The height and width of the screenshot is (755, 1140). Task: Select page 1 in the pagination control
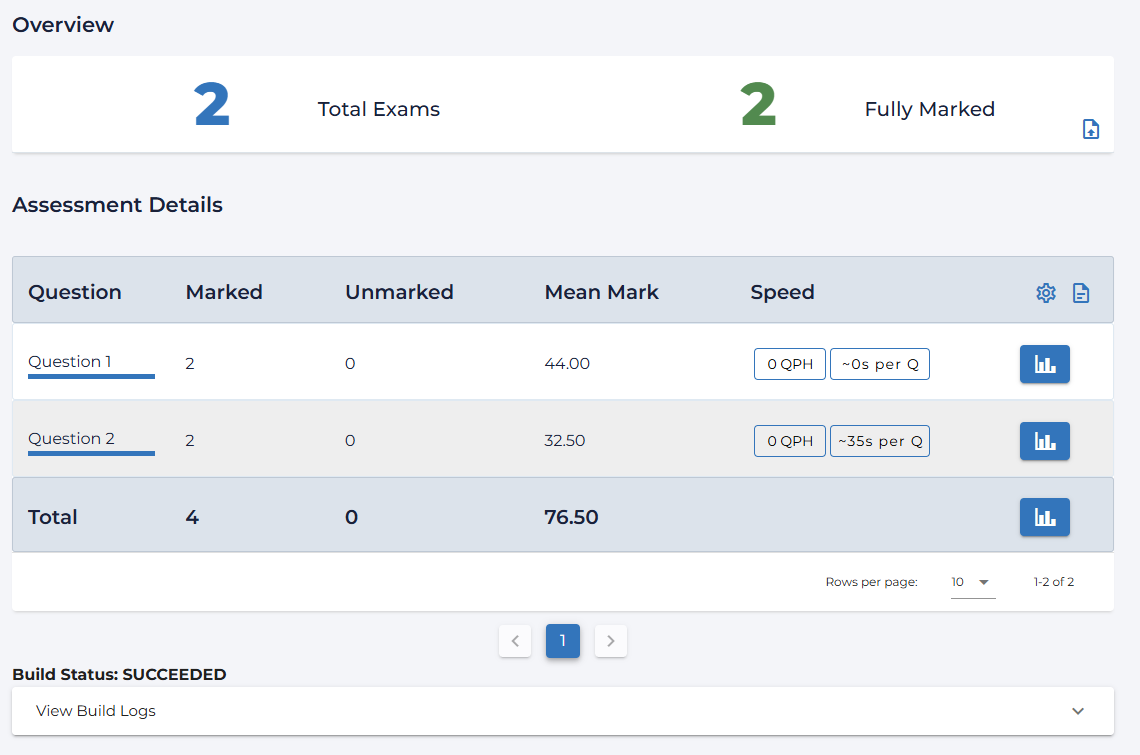pyautogui.click(x=562, y=641)
